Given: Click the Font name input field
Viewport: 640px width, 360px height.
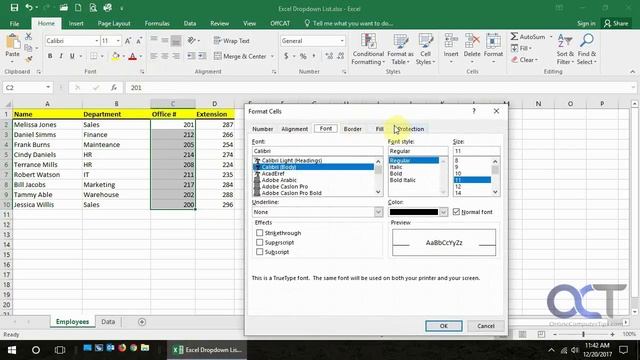Looking at the screenshot, I should pos(317,151).
